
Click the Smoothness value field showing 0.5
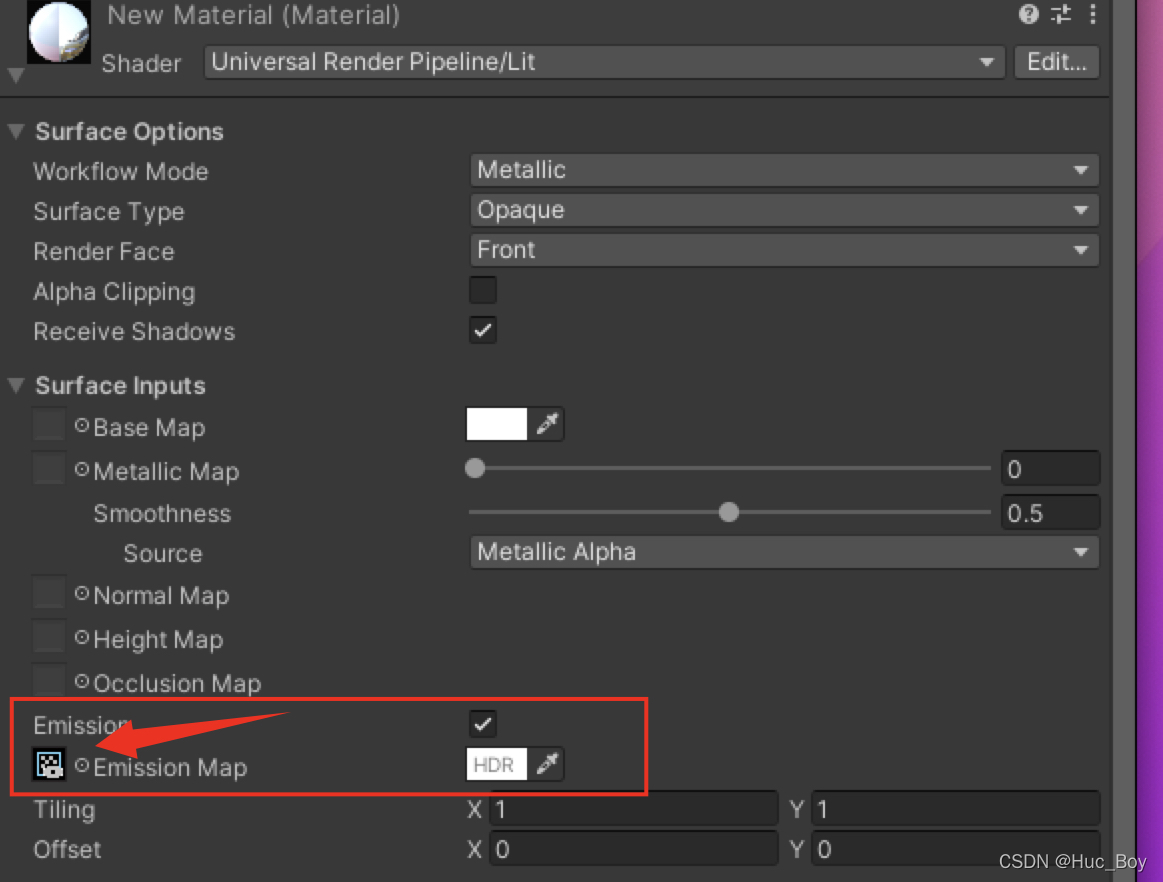[x=1050, y=513]
